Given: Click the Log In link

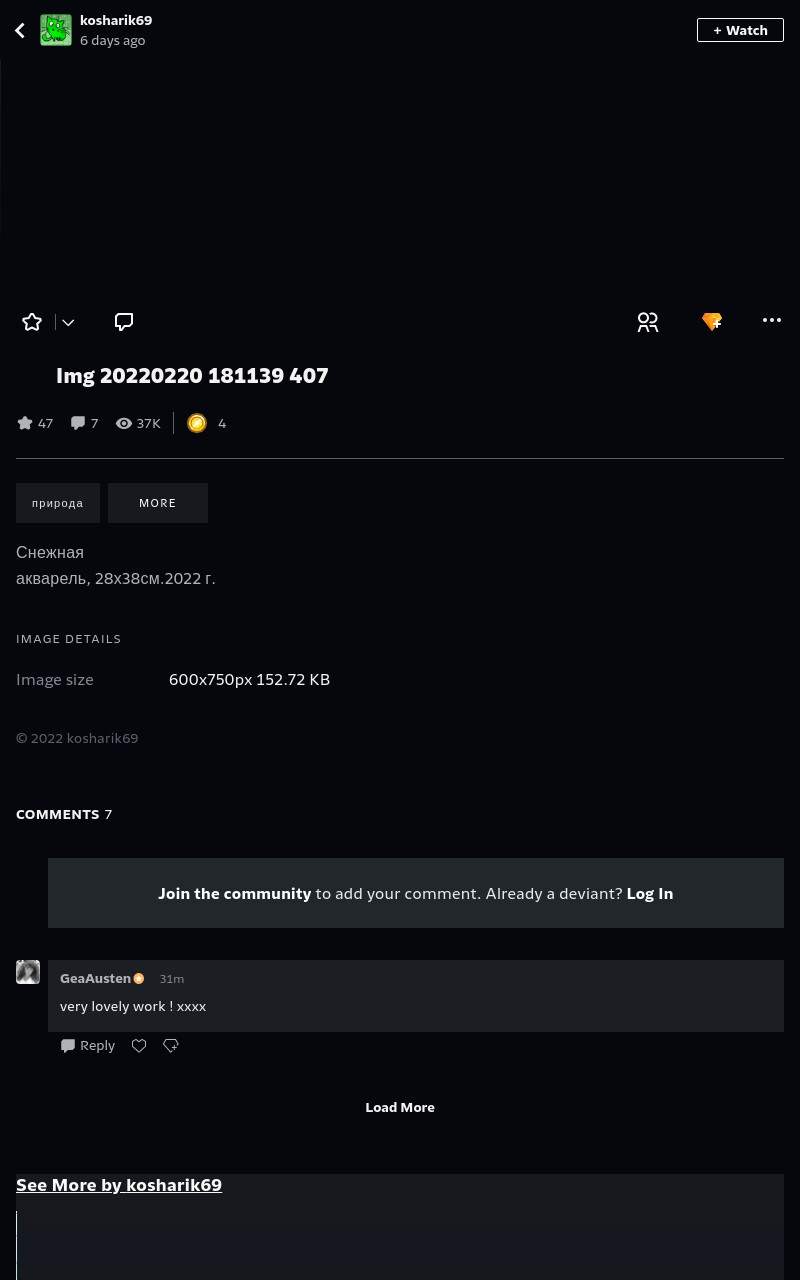Looking at the screenshot, I should pyautogui.click(x=650, y=893).
